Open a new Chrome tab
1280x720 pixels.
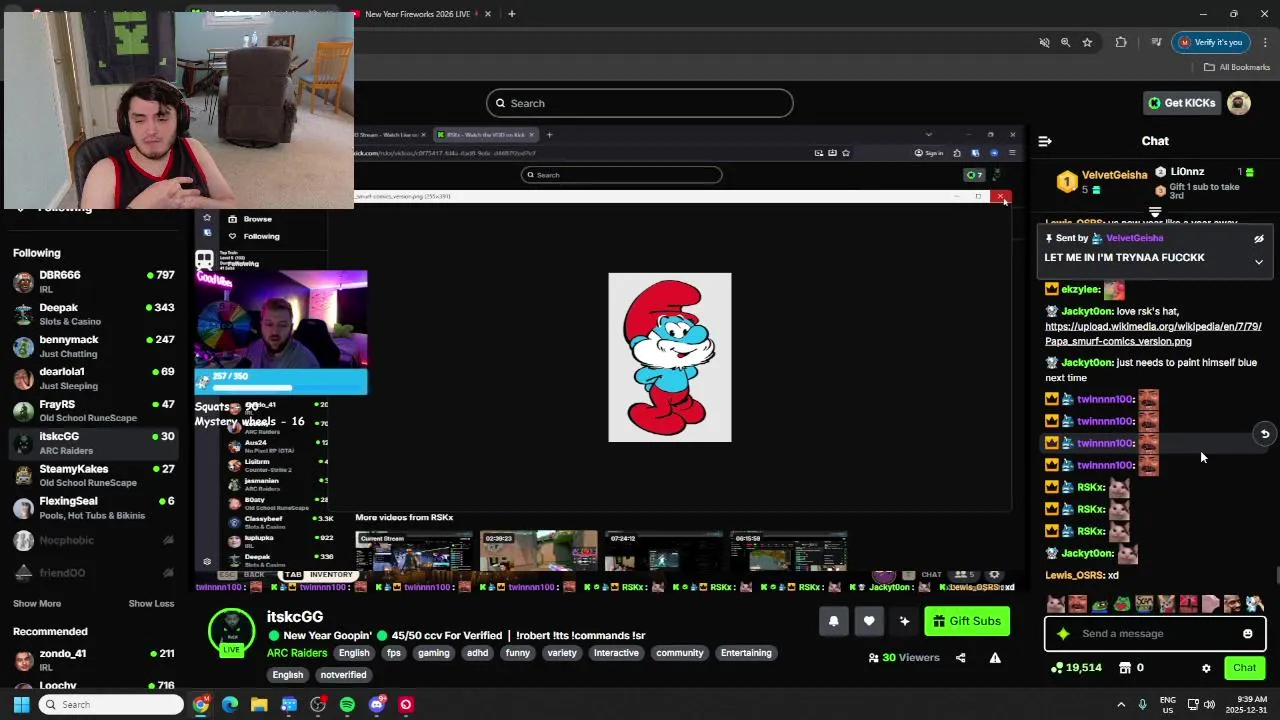click(511, 14)
